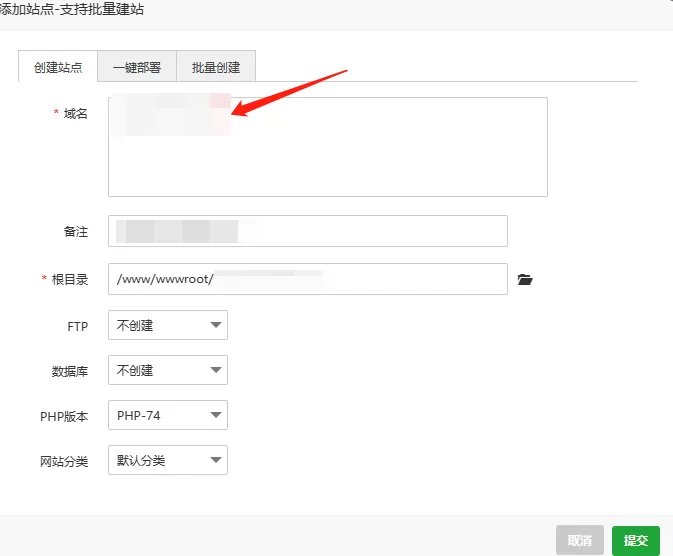Image resolution: width=673 pixels, height=556 pixels.
Task: Open the folder browser for root directory
Action: [x=525, y=280]
